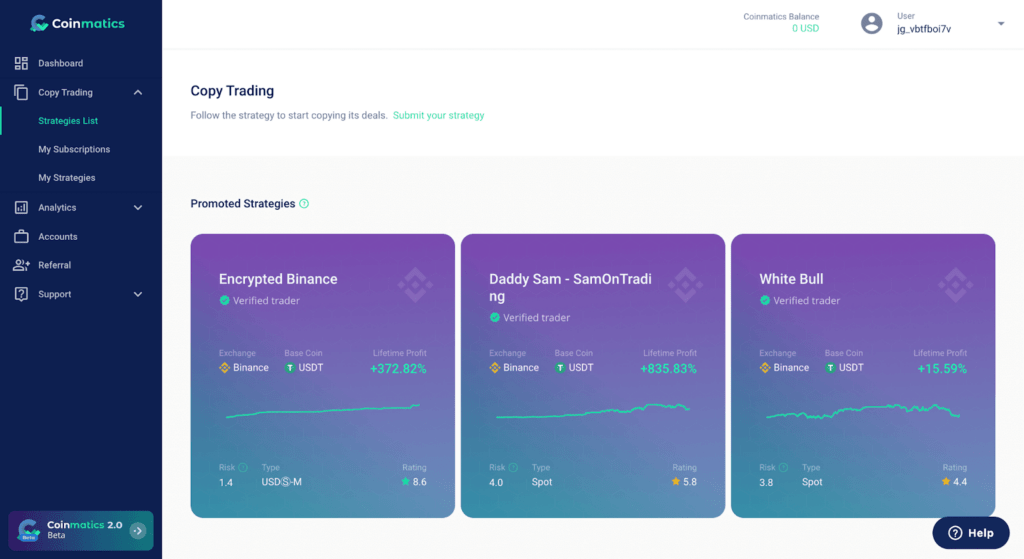Click the Promoted Strategies heading

click(242, 204)
